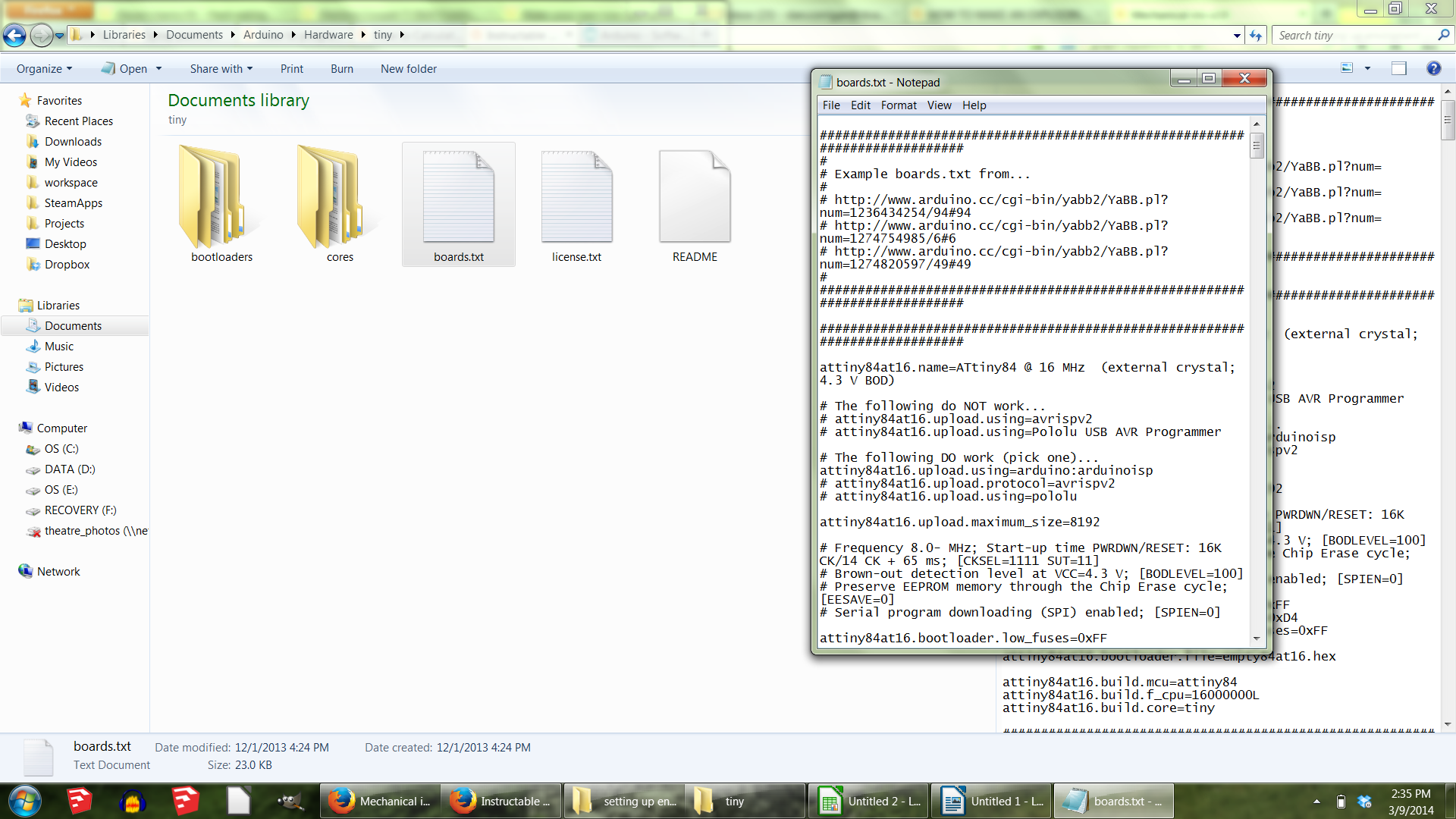Click the Burn toolbar button

pos(341,68)
